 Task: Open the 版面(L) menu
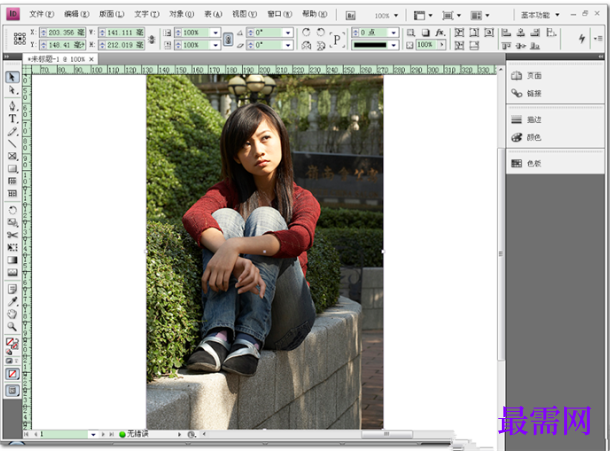pyautogui.click(x=111, y=14)
